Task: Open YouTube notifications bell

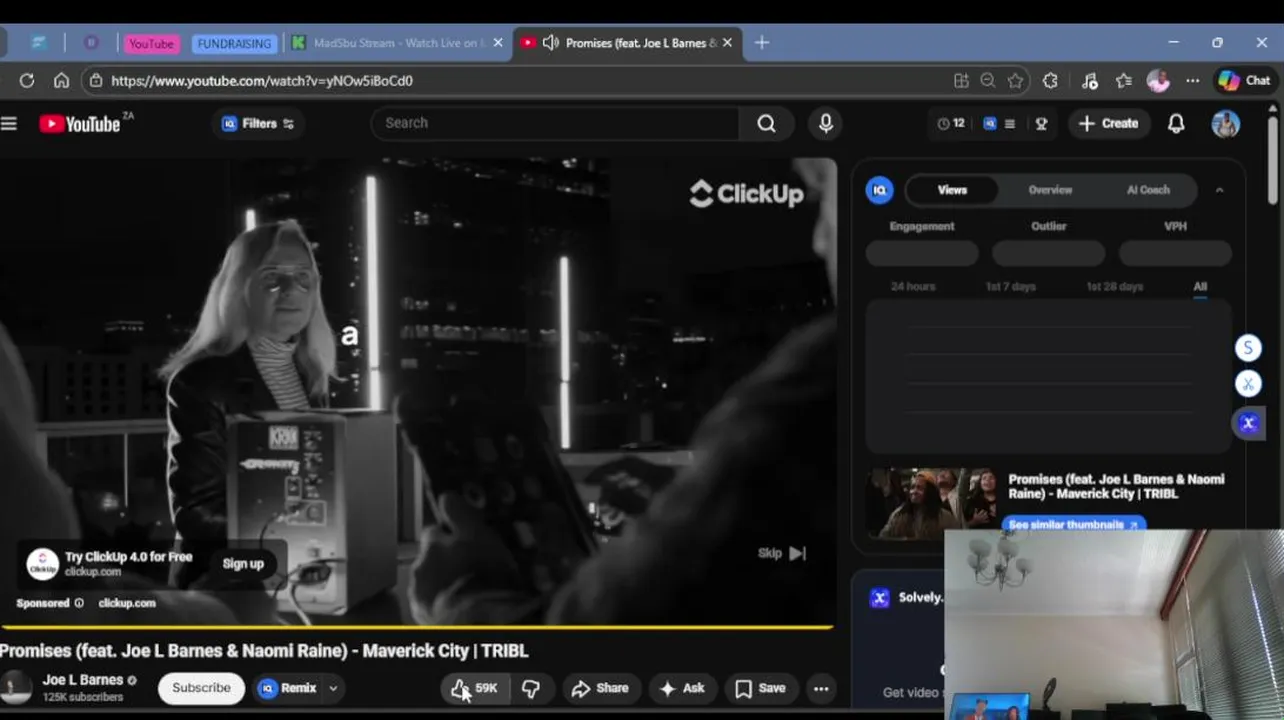Action: click(x=1176, y=123)
